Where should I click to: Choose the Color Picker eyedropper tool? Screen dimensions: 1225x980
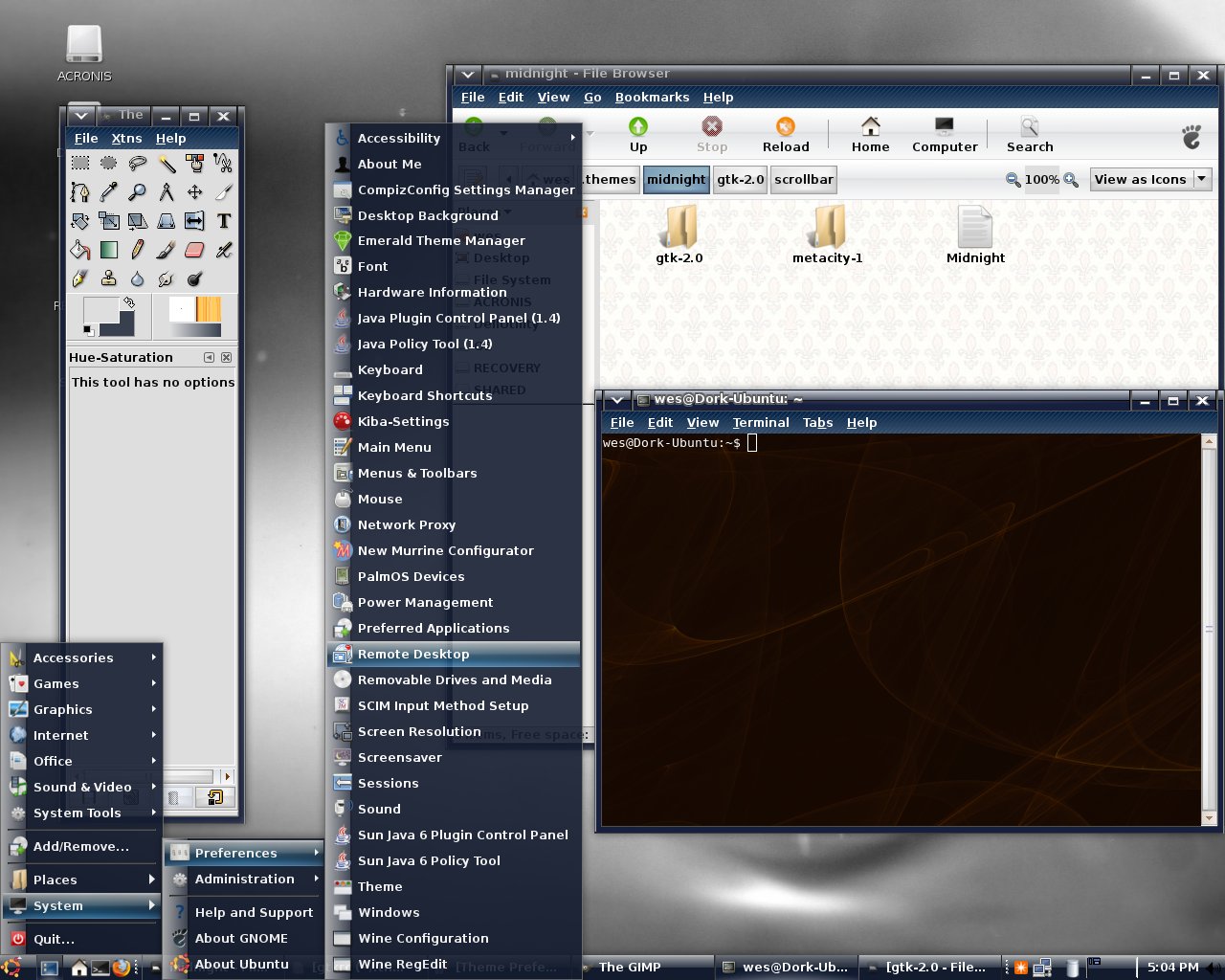point(109,192)
